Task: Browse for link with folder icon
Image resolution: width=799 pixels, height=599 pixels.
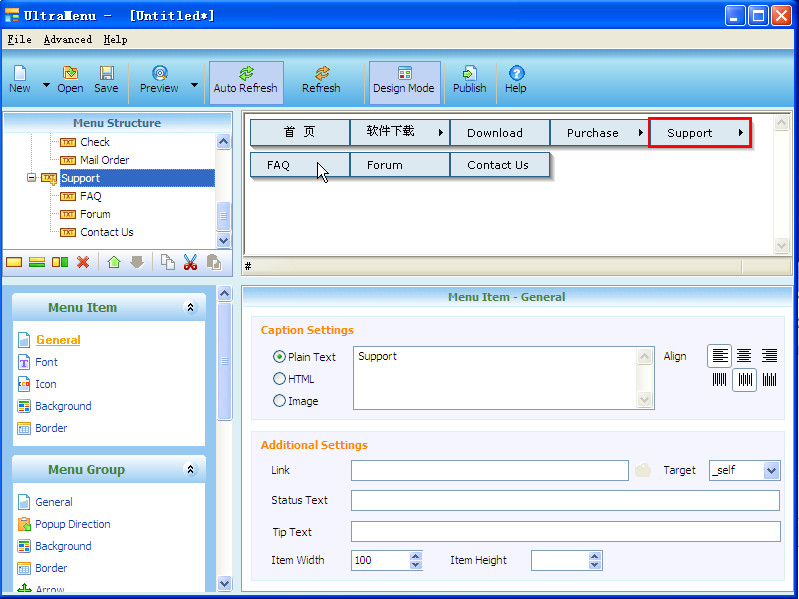Action: click(643, 470)
